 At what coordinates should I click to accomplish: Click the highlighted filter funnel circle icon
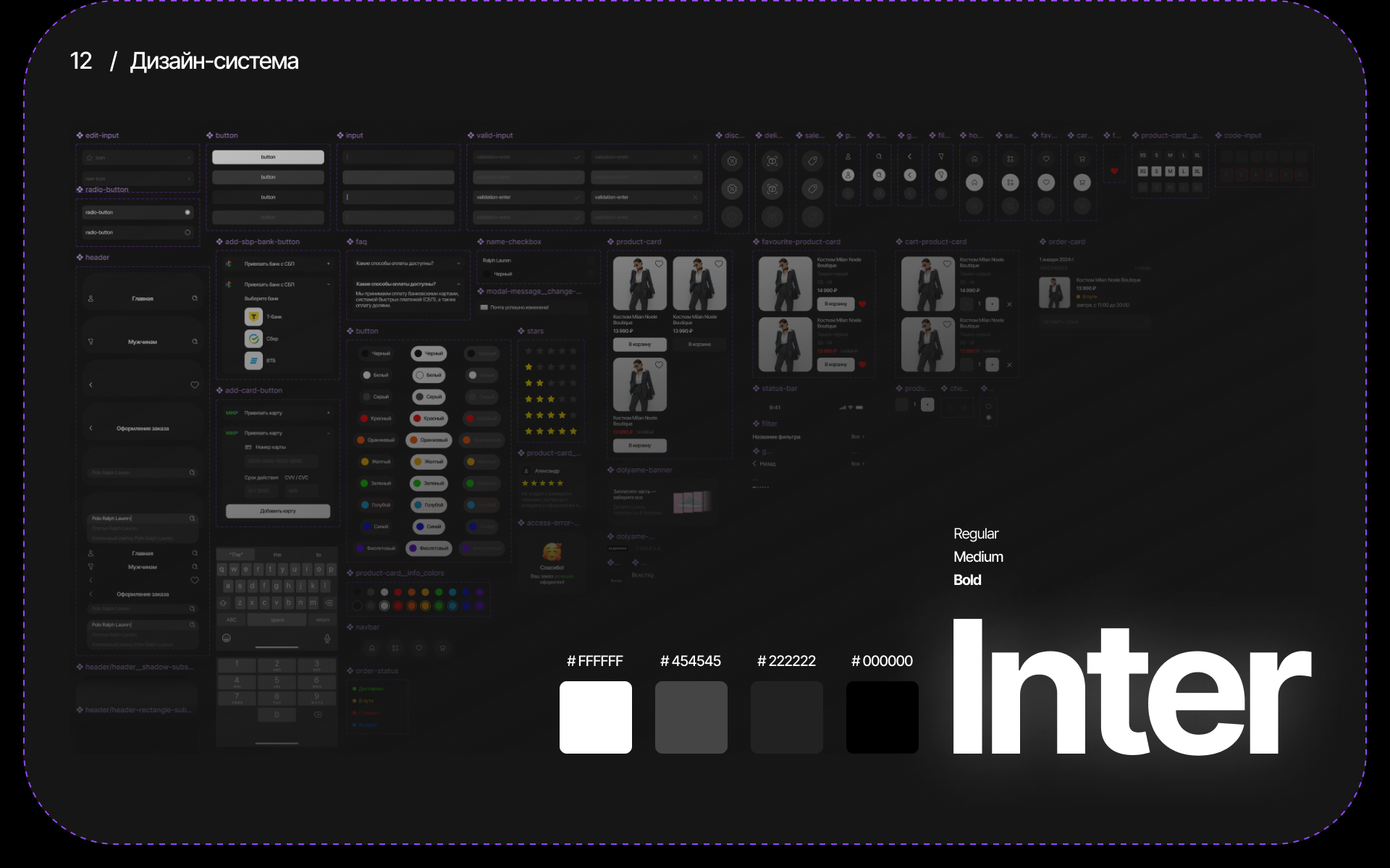941,175
